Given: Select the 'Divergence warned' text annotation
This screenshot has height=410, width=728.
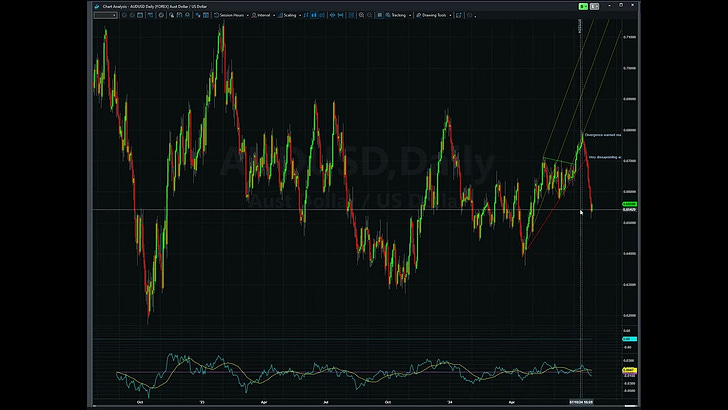Looking at the screenshot, I should 603,135.
